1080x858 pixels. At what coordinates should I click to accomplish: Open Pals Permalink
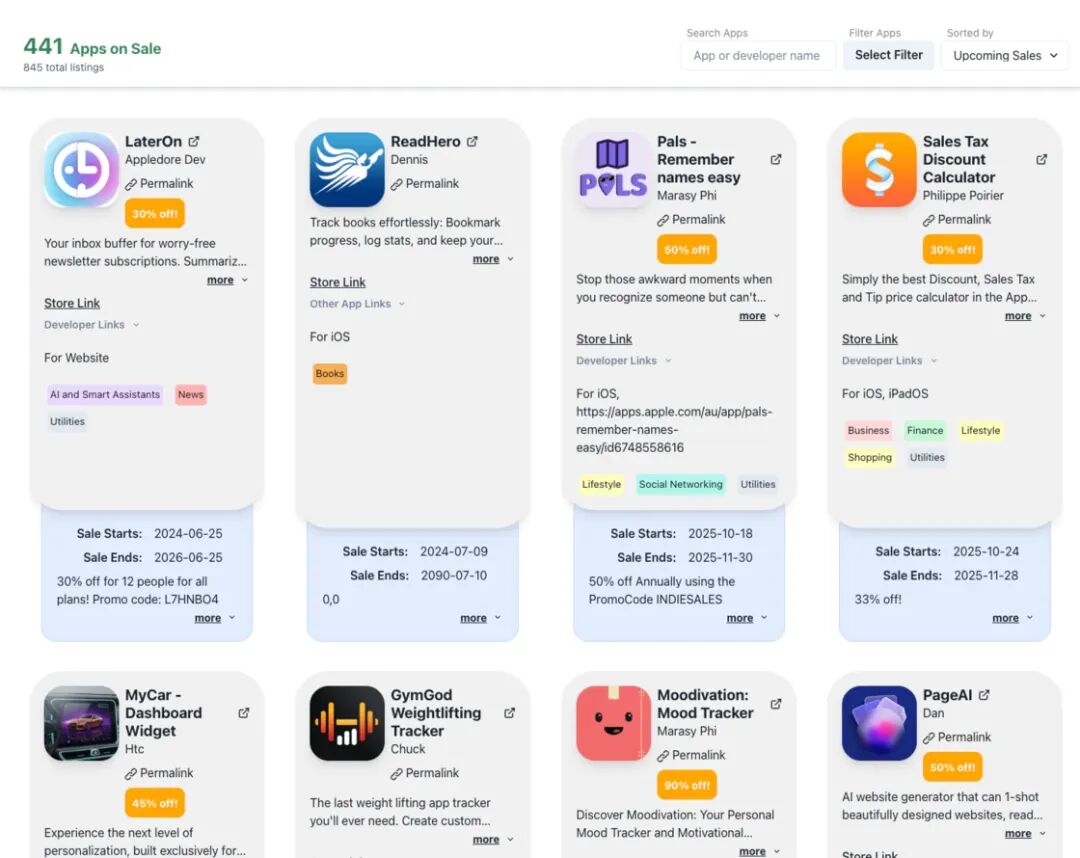[x=691, y=220]
